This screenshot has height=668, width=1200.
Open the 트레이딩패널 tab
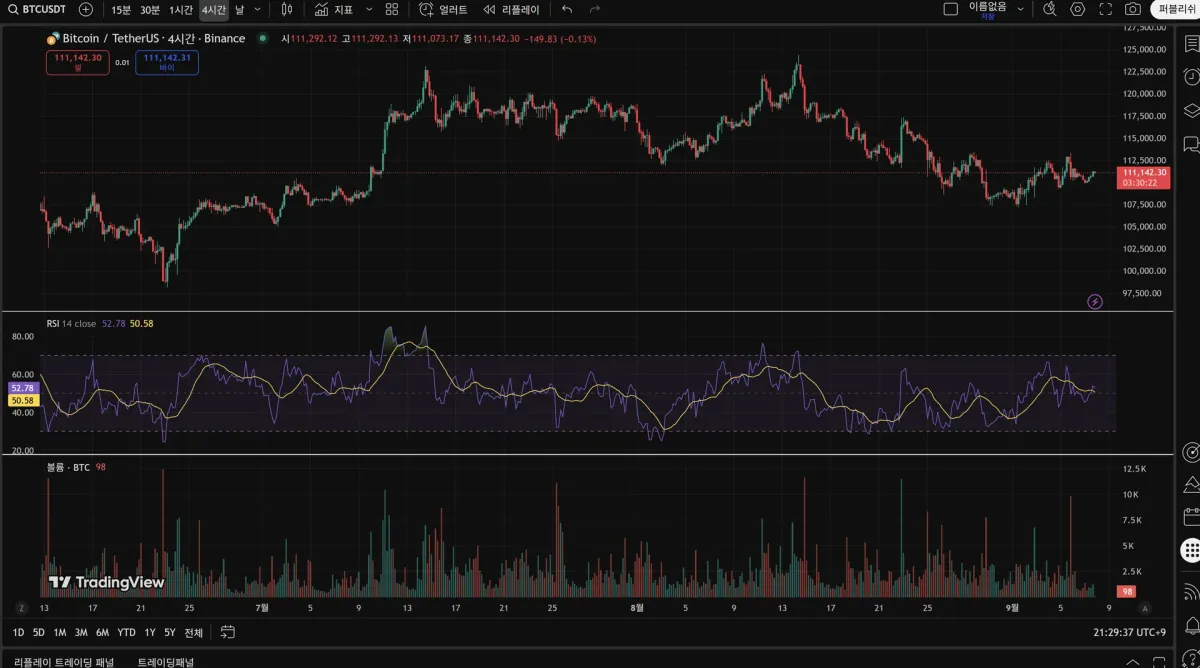coord(166,662)
